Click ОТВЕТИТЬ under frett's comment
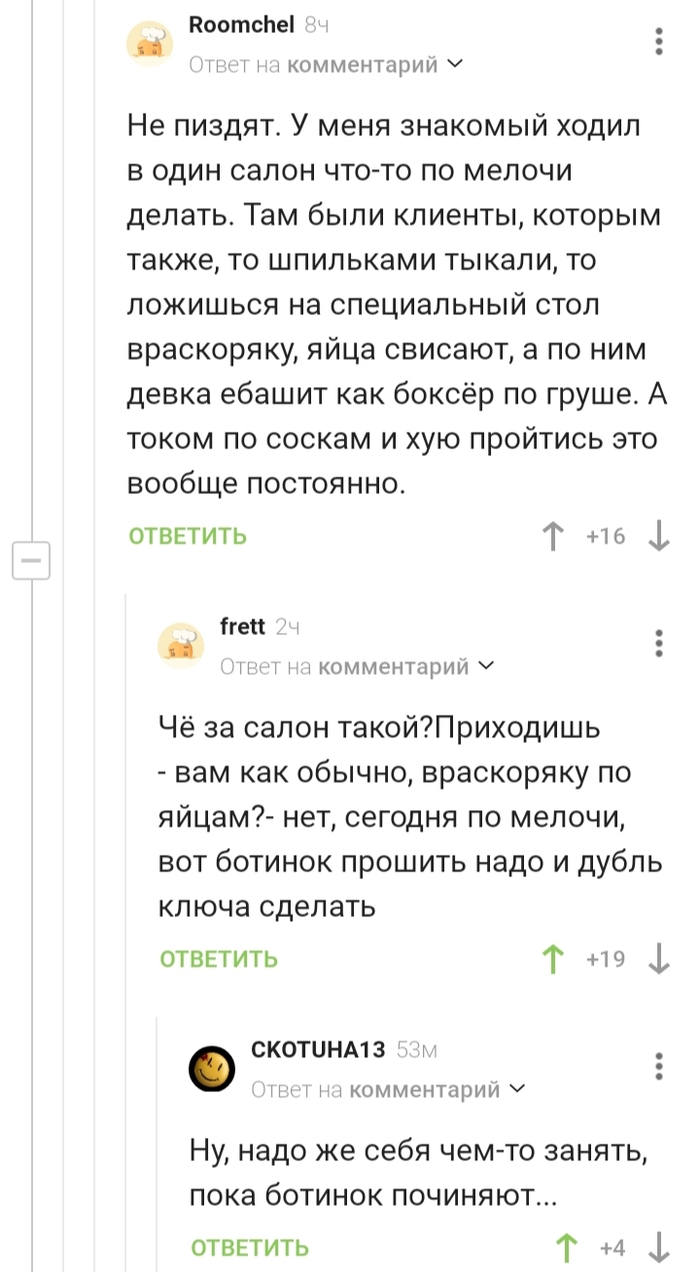The image size is (700, 1272). [219, 960]
